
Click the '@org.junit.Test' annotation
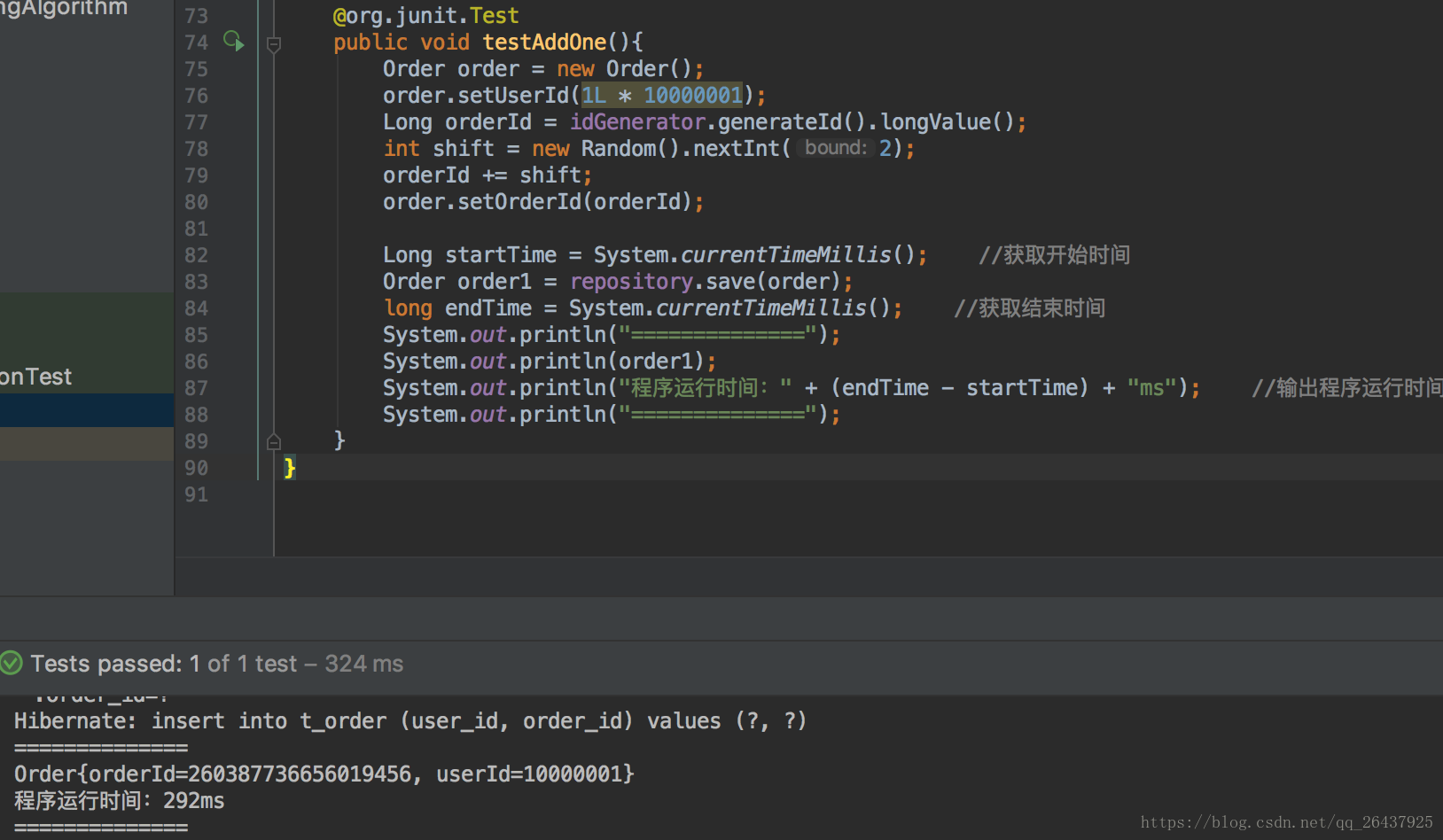point(425,16)
